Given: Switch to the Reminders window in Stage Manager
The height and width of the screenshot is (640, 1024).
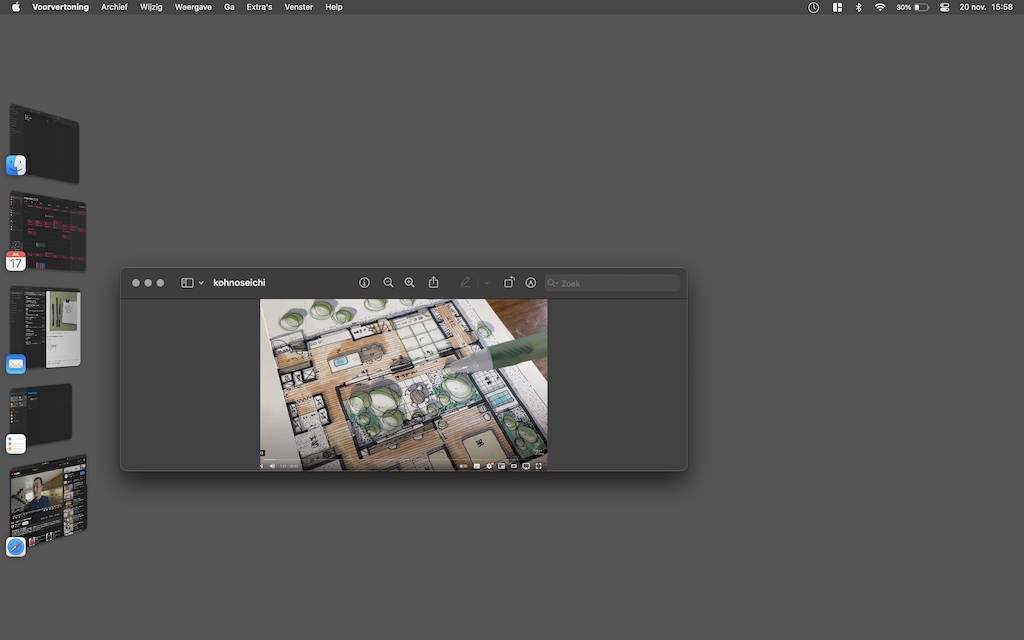Looking at the screenshot, I should click(x=40, y=417).
